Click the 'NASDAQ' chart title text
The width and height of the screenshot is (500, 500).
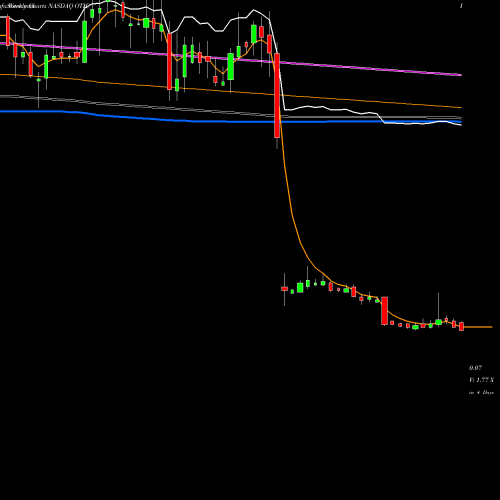click(x=61, y=6)
